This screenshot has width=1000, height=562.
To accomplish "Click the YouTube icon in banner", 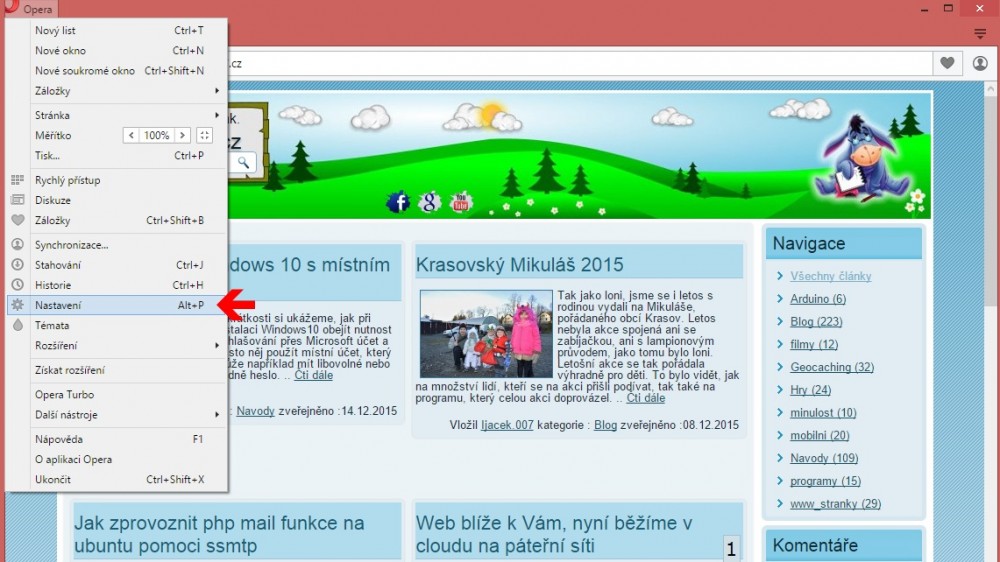I will tap(461, 202).
